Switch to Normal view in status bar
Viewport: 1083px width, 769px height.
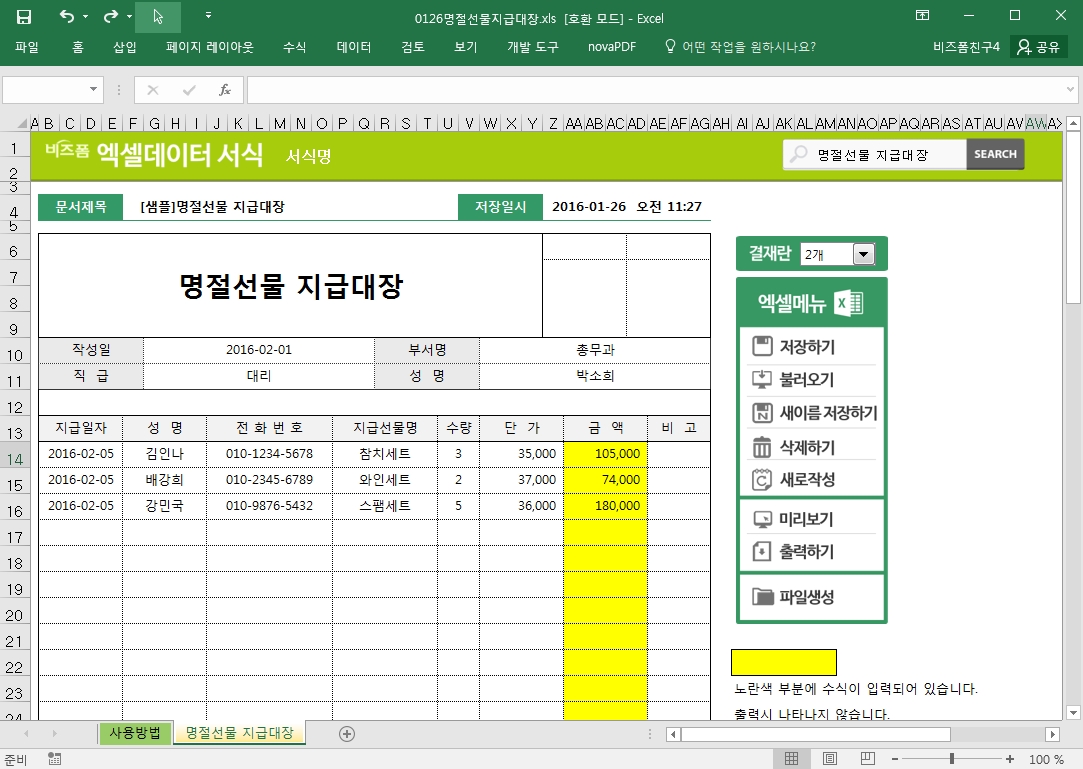coord(791,759)
